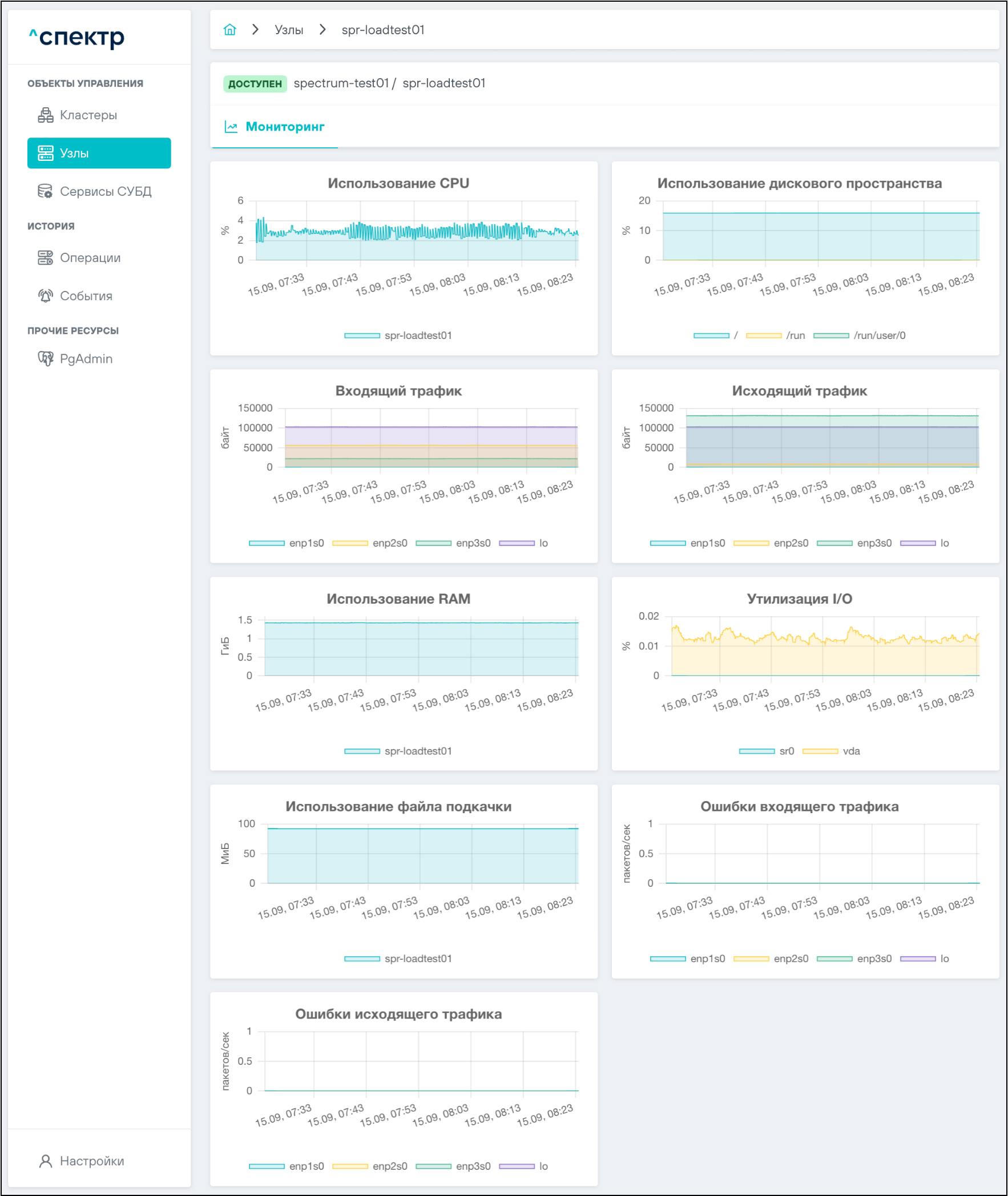This screenshot has height=1196, width=1008.
Task: Click the Мониторинг chart icon
Action: coord(231,127)
